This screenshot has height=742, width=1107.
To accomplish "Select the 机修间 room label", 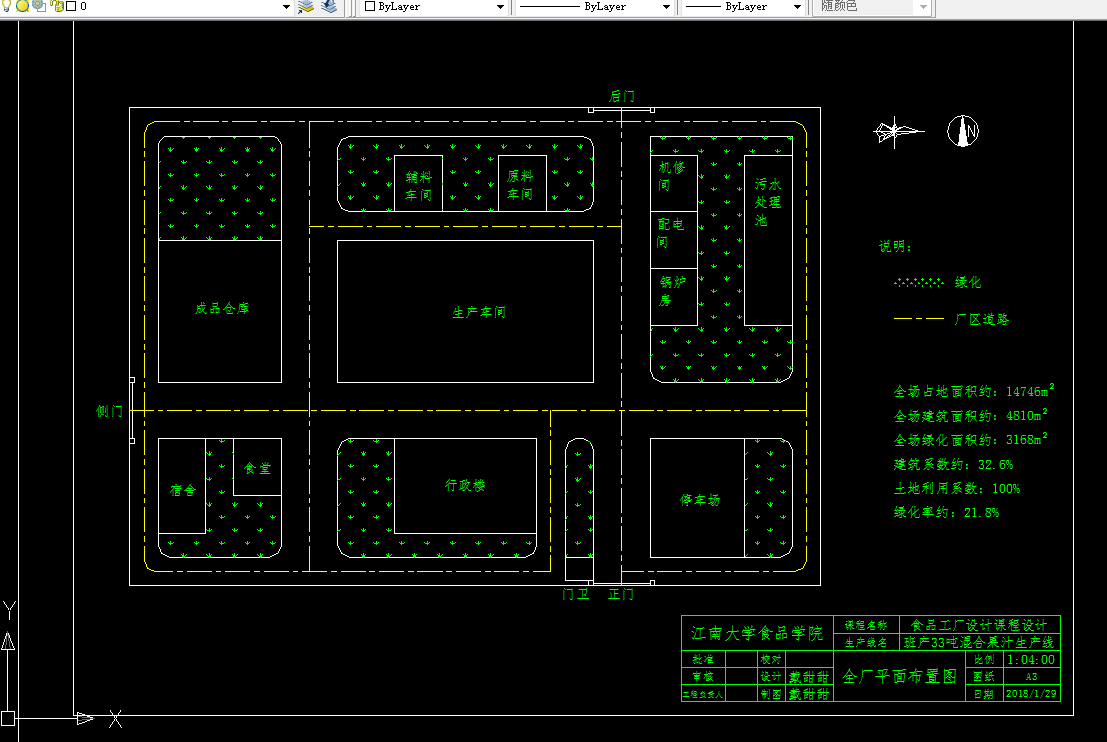I will pyautogui.click(x=671, y=176).
